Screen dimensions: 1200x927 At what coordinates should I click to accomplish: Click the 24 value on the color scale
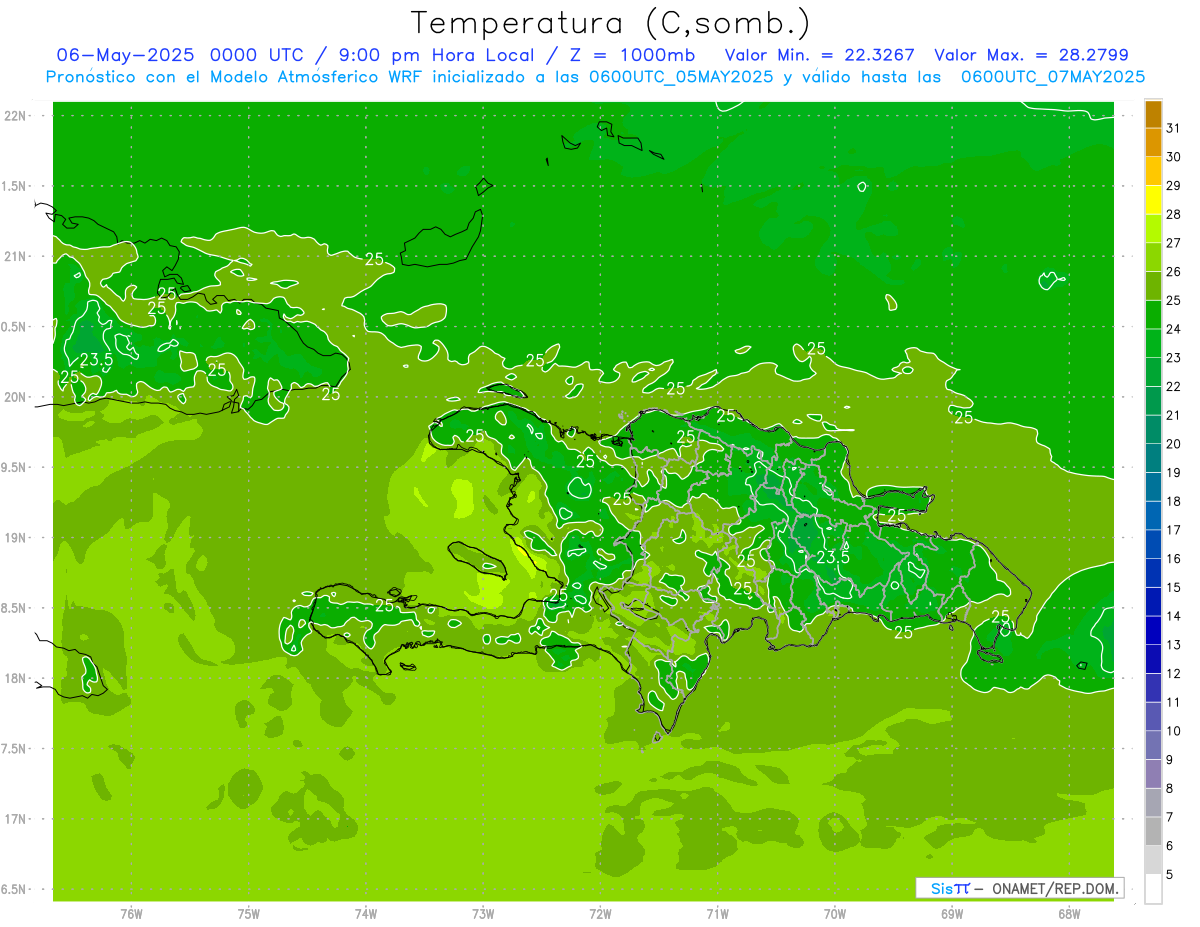pyautogui.click(x=1173, y=329)
